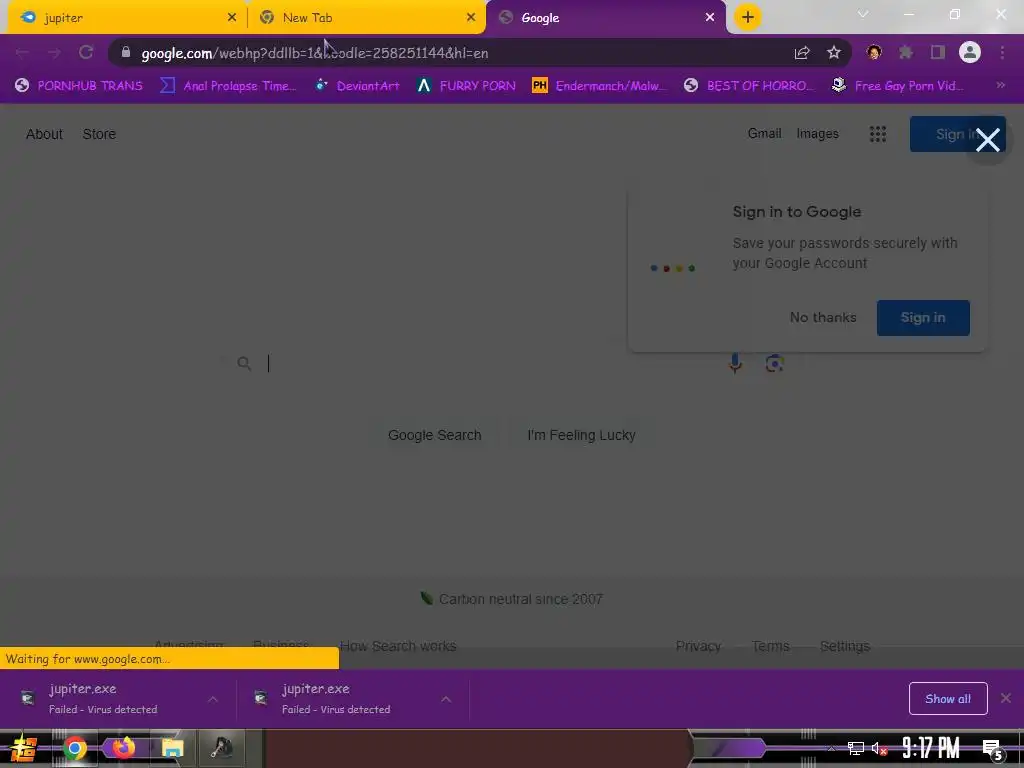Close the downloads bar
The image size is (1024, 768).
[1006, 698]
